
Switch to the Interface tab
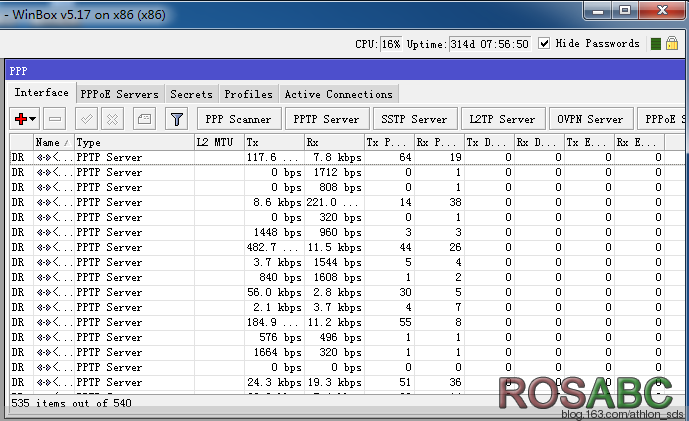[x=42, y=92]
